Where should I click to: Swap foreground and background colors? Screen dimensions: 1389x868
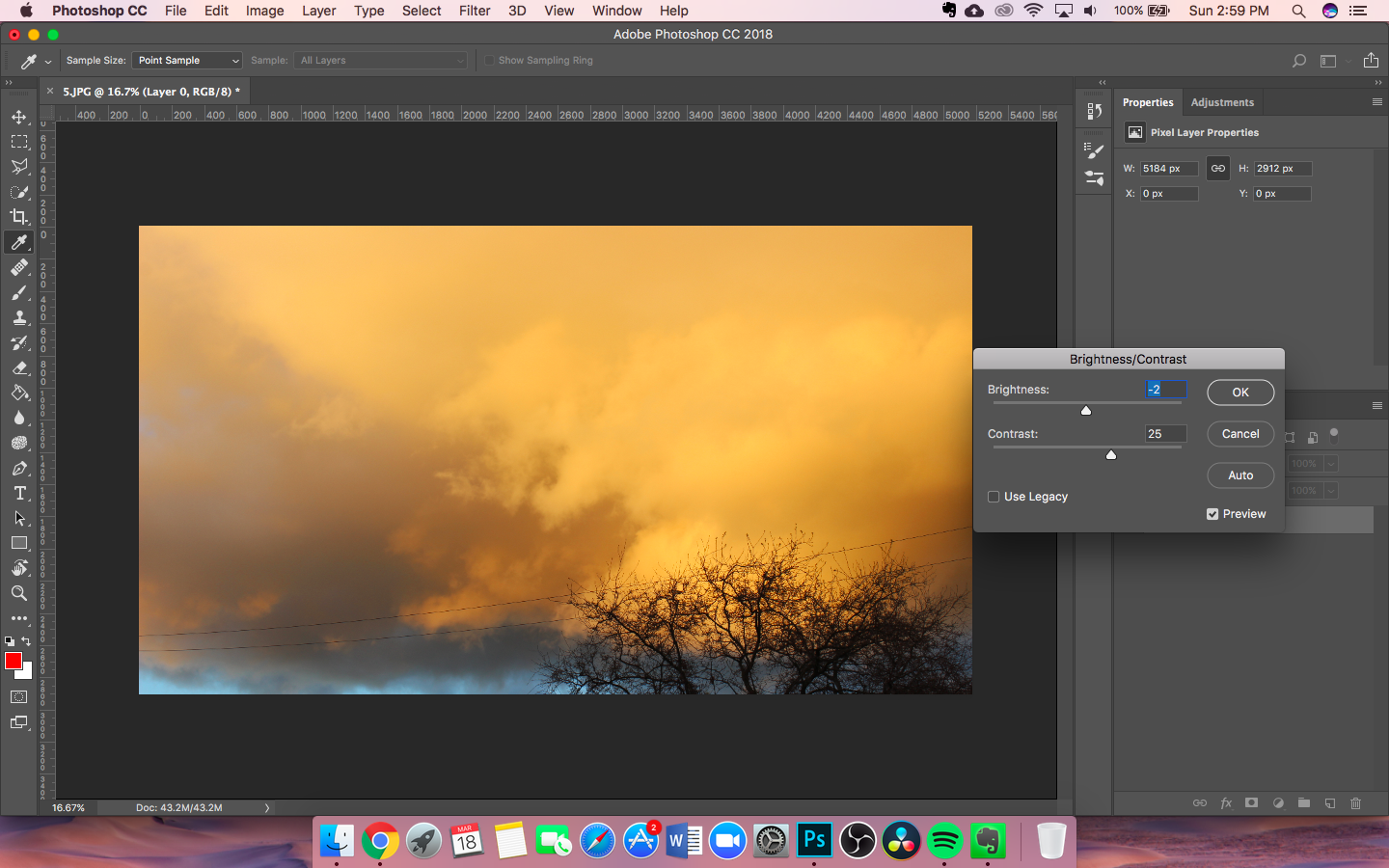point(27,641)
